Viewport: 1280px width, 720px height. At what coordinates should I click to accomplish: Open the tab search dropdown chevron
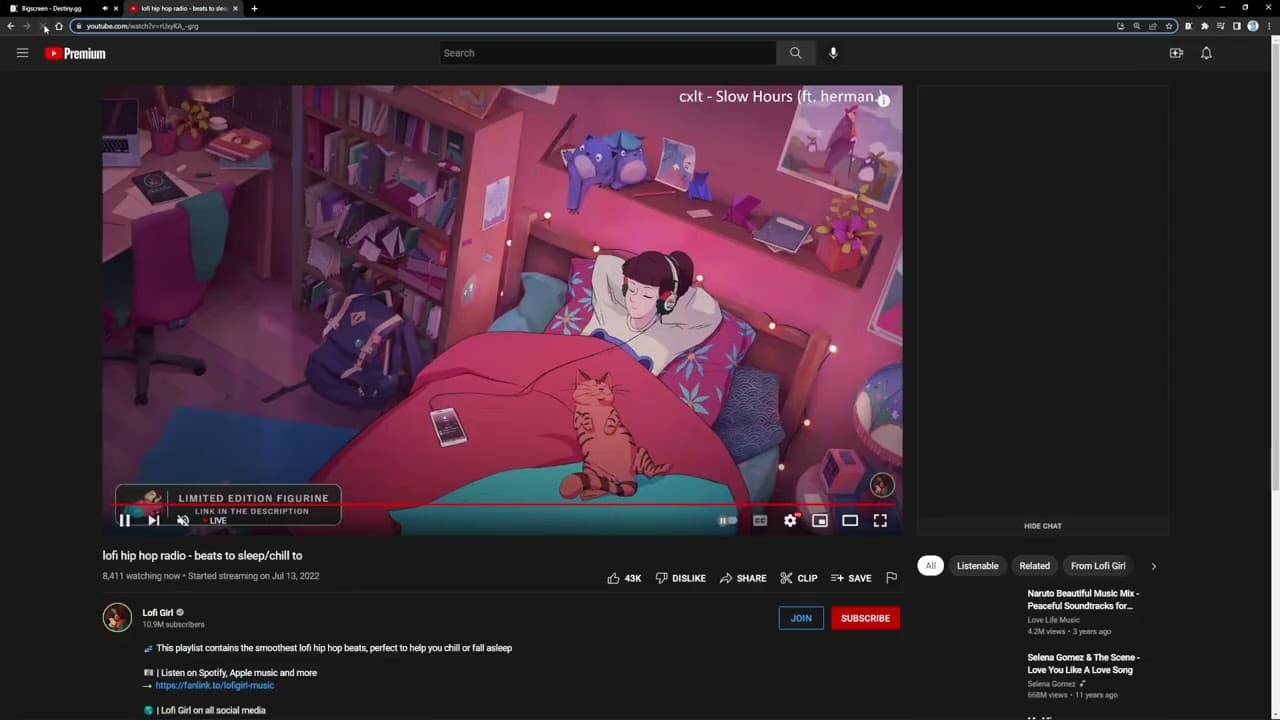1199,8
